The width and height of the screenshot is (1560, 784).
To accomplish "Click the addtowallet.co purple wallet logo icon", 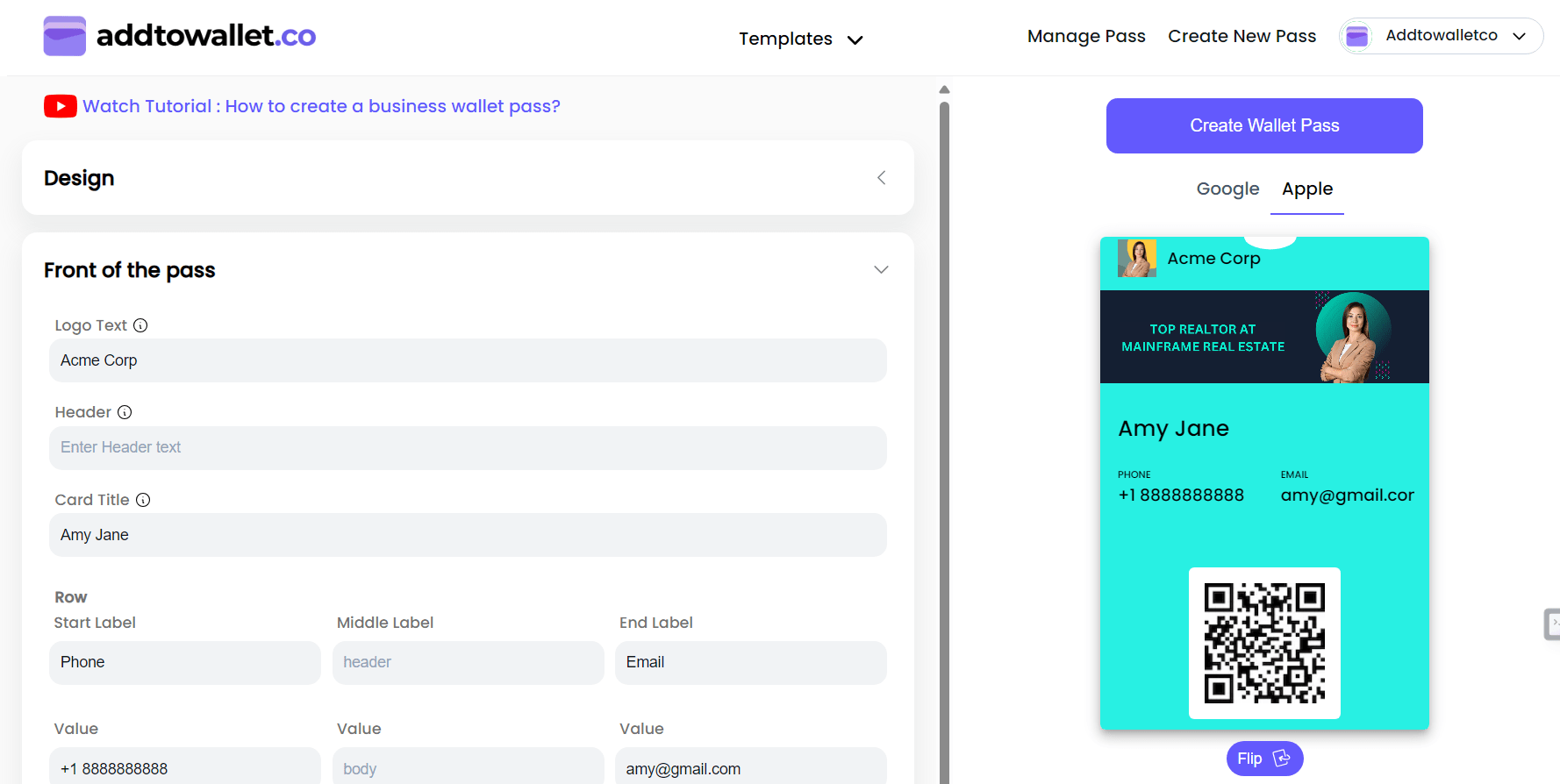I will coord(64,36).
